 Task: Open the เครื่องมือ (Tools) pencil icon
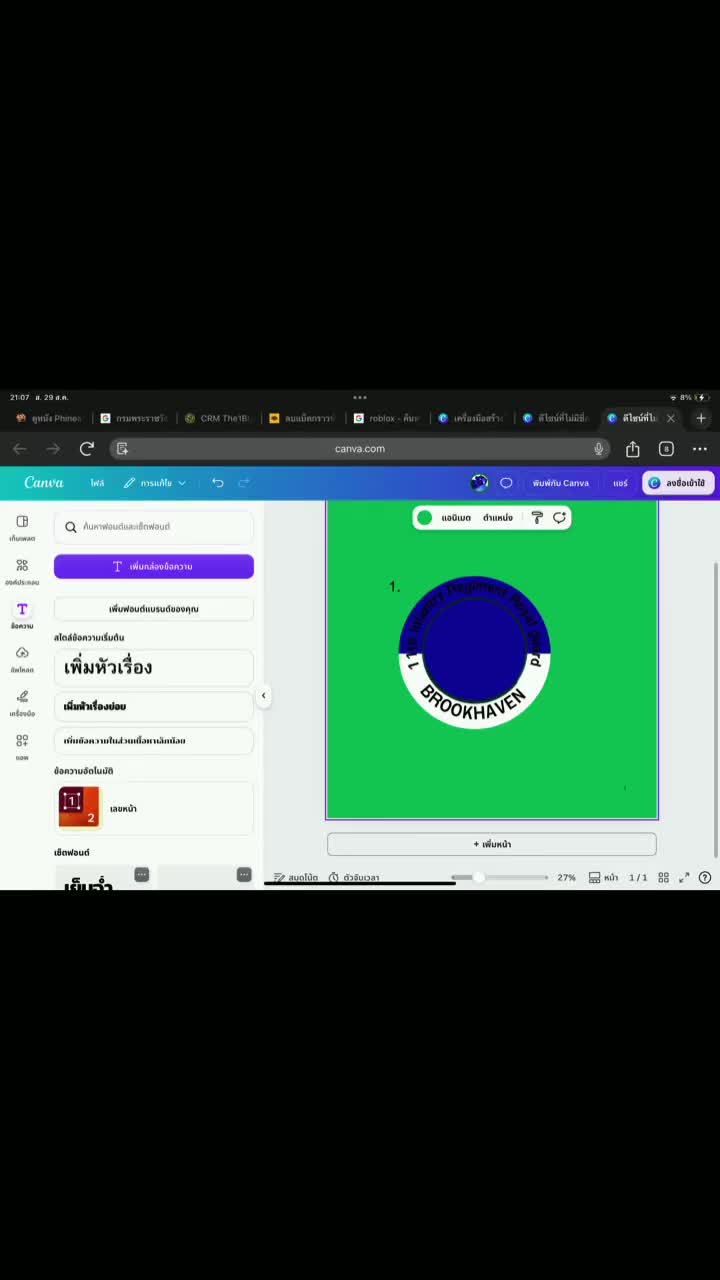coord(22,703)
